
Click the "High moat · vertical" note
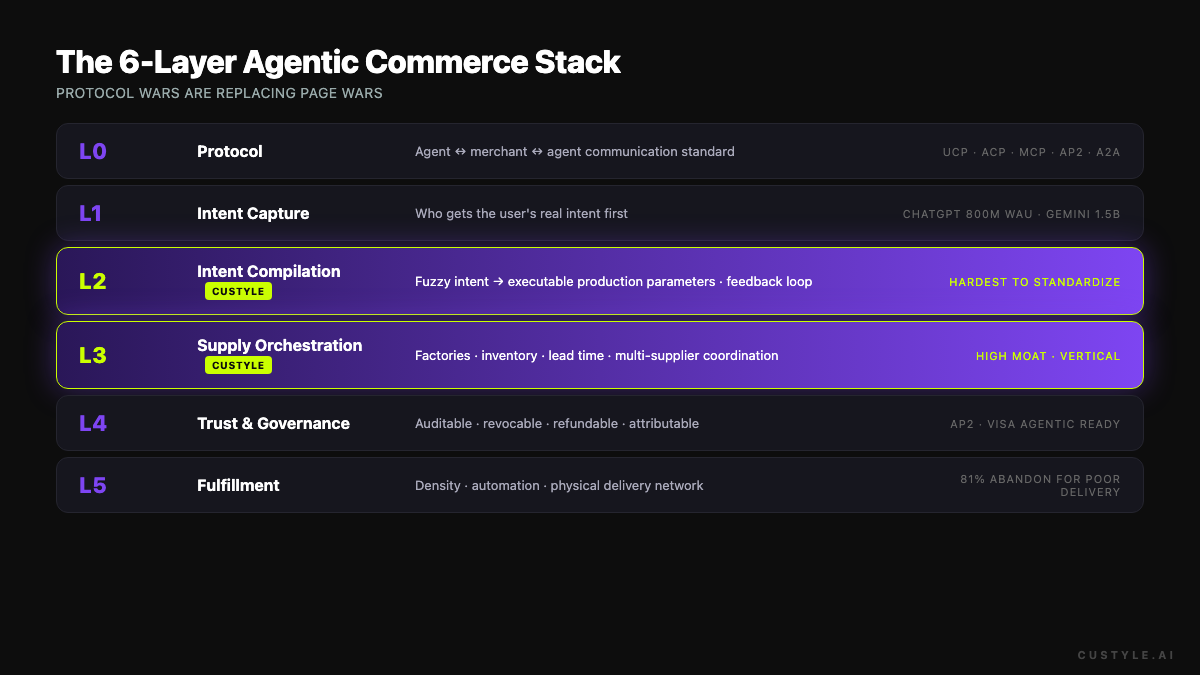1048,356
